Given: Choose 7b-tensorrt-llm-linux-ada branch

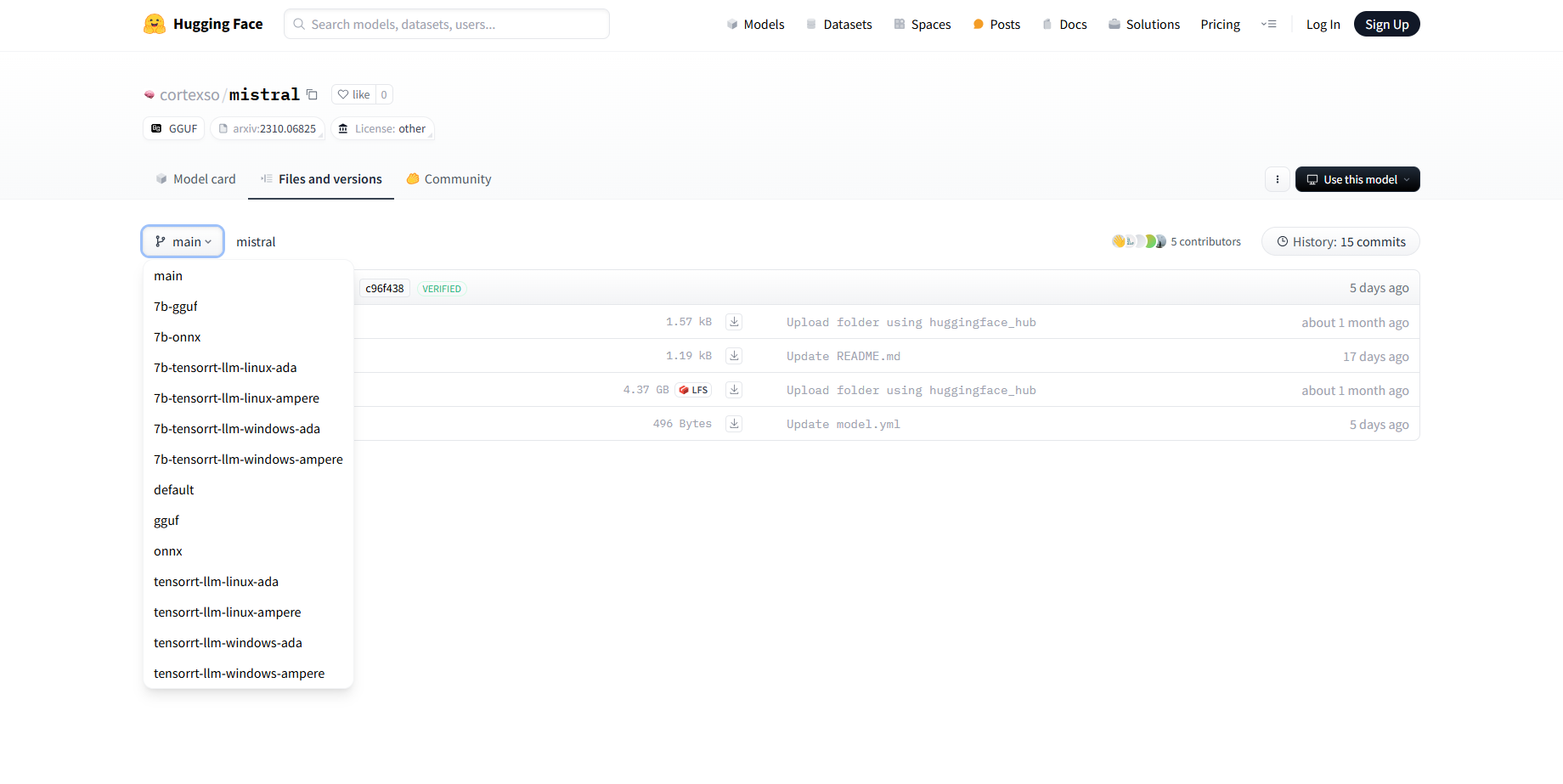Looking at the screenshot, I should (x=248, y=368).
